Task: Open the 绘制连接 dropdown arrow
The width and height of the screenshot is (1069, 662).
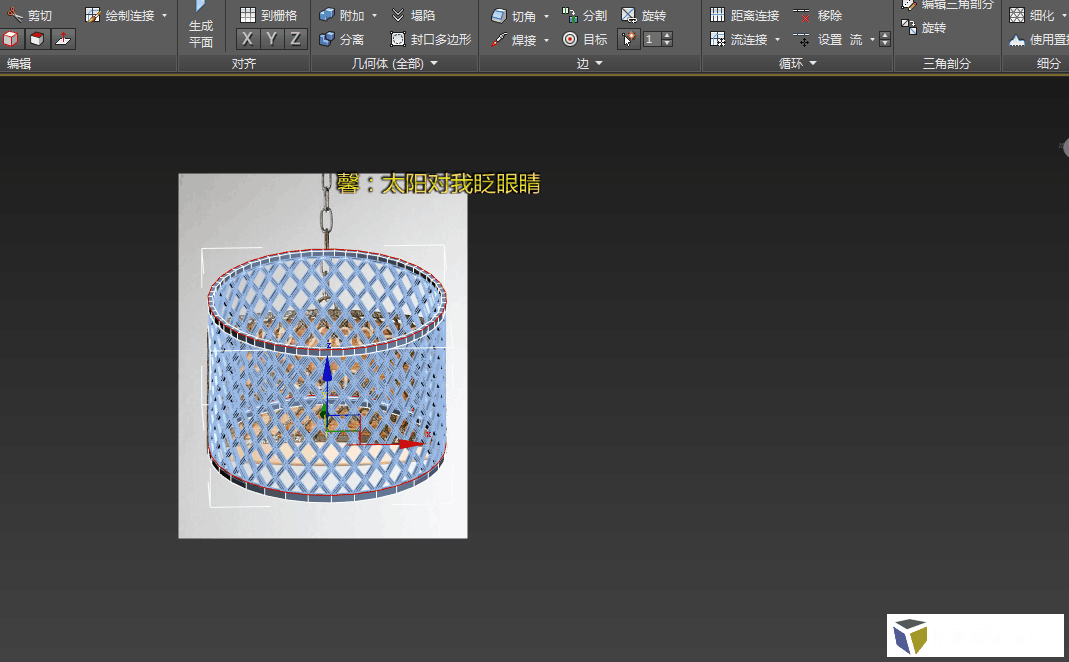Action: pyautogui.click(x=165, y=16)
